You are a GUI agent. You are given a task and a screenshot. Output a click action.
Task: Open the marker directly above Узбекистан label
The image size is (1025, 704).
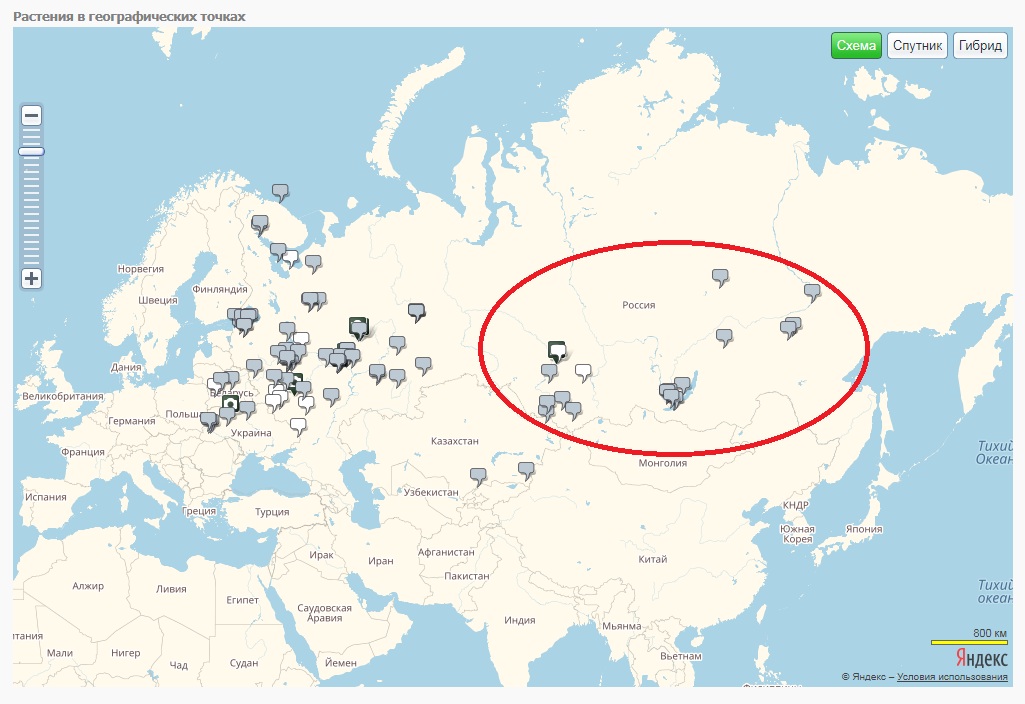coord(478,475)
